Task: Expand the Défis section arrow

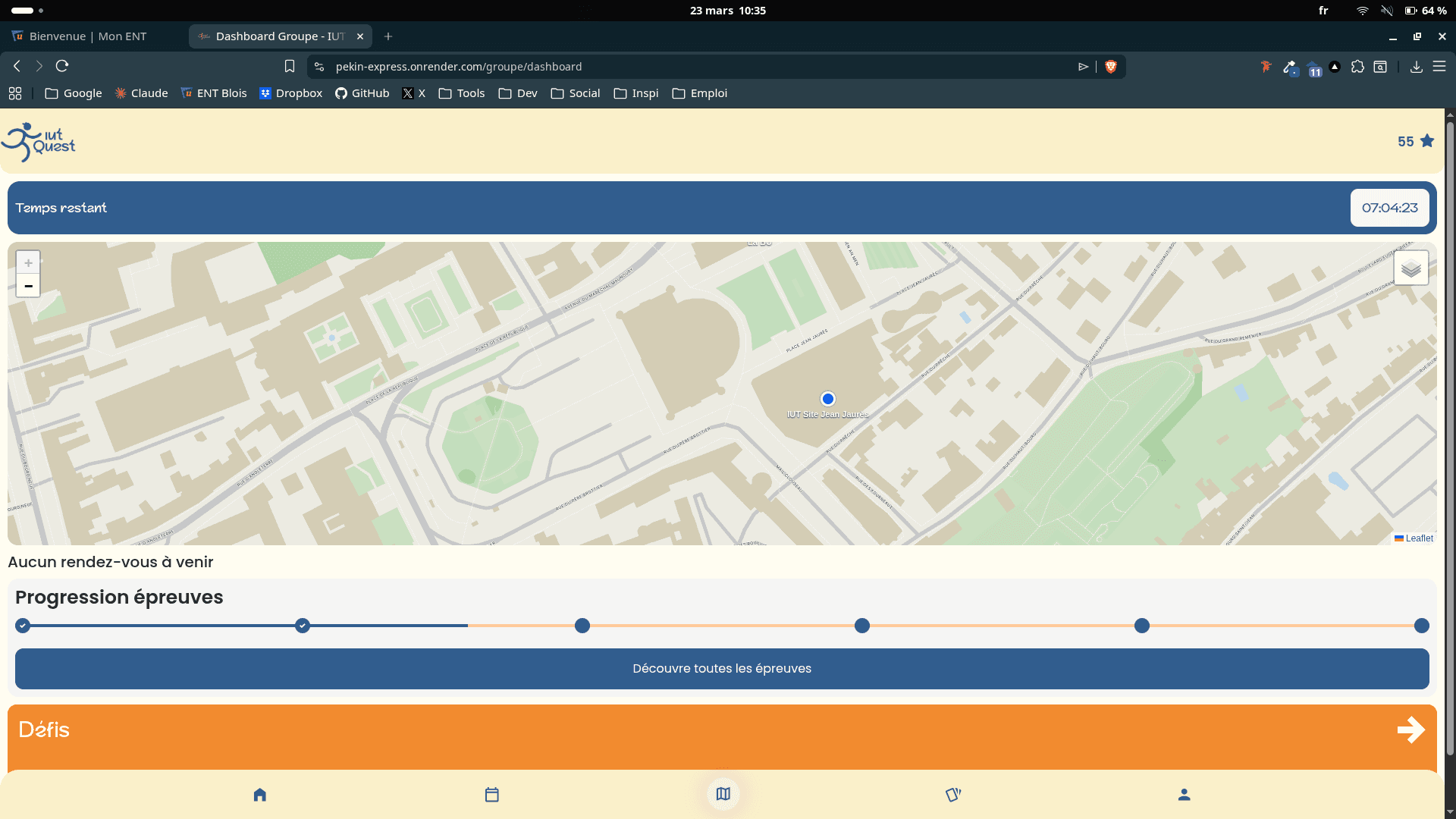Action: [x=1410, y=730]
